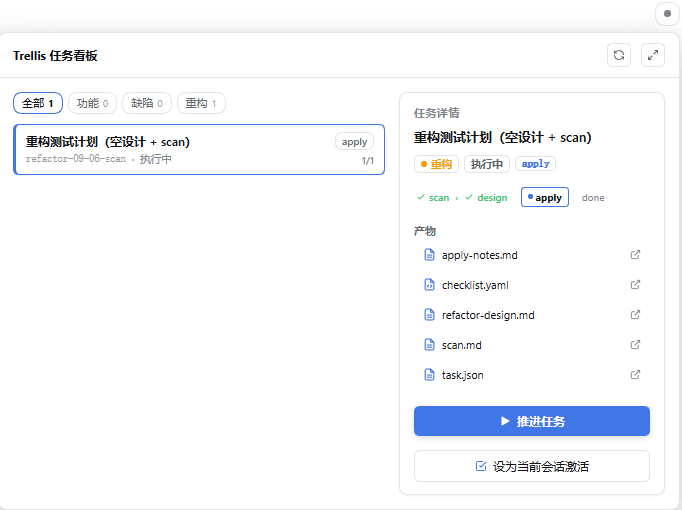Click 设为当前会话激活 button
The height and width of the screenshot is (510, 682).
532,466
